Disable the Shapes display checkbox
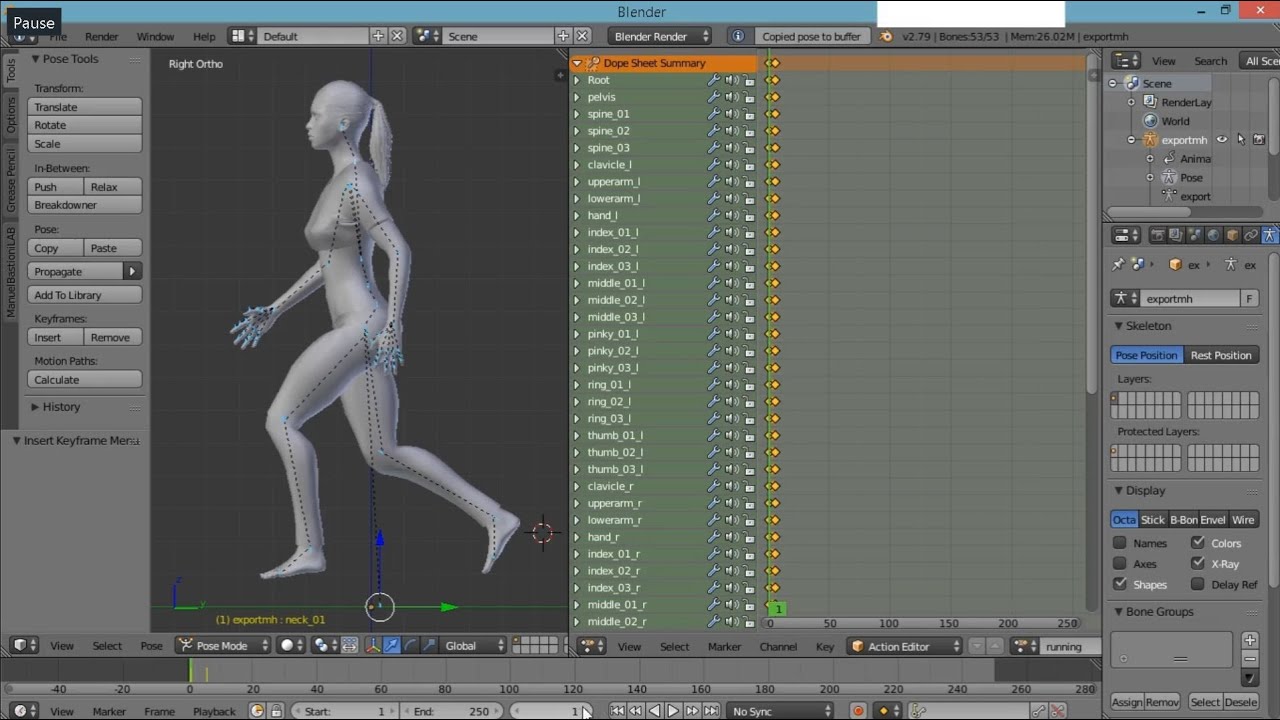The width and height of the screenshot is (1280, 720). tap(1120, 584)
